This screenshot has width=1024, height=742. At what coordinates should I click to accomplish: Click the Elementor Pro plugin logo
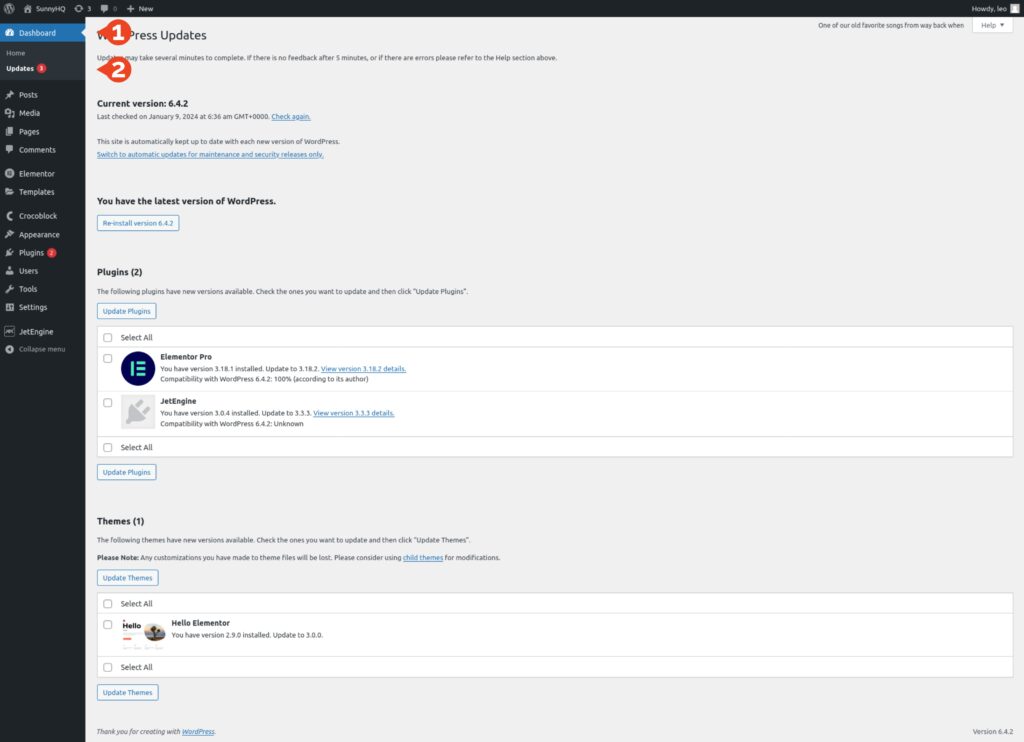[x=137, y=366]
